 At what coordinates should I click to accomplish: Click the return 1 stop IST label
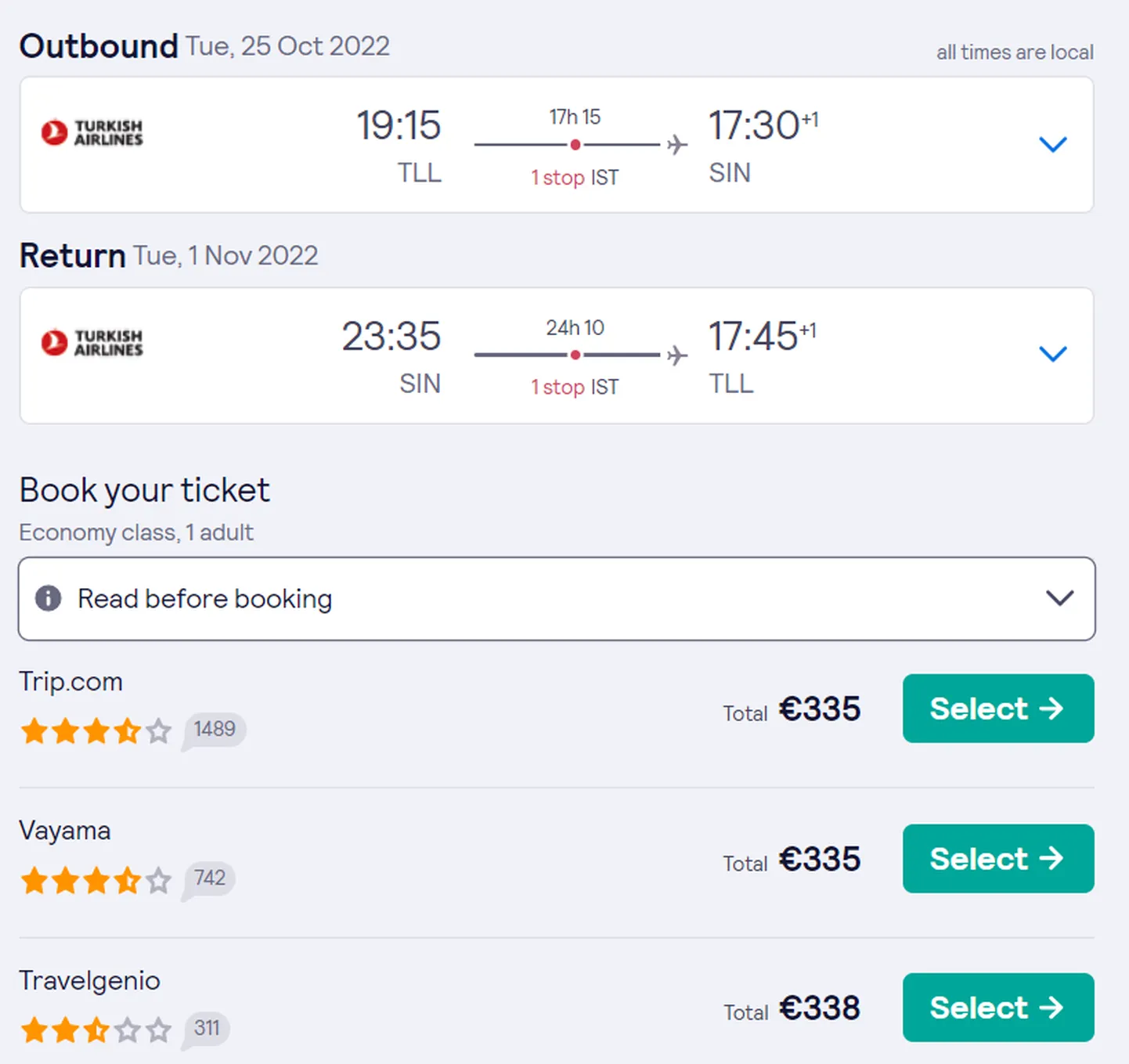pos(575,387)
